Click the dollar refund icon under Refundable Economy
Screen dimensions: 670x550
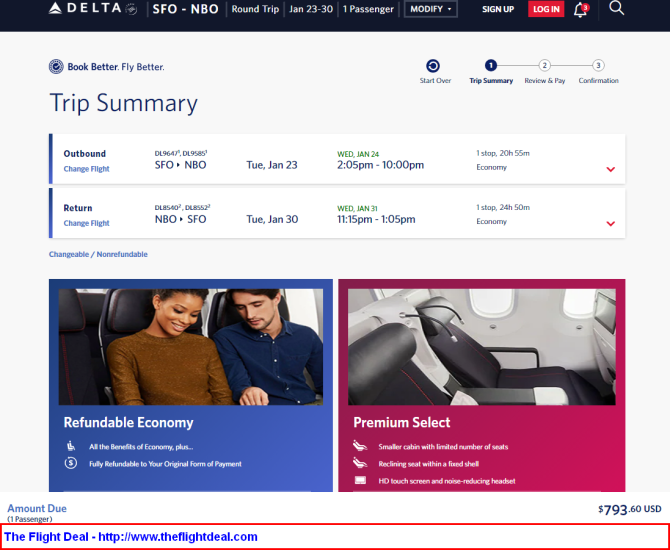(71, 463)
